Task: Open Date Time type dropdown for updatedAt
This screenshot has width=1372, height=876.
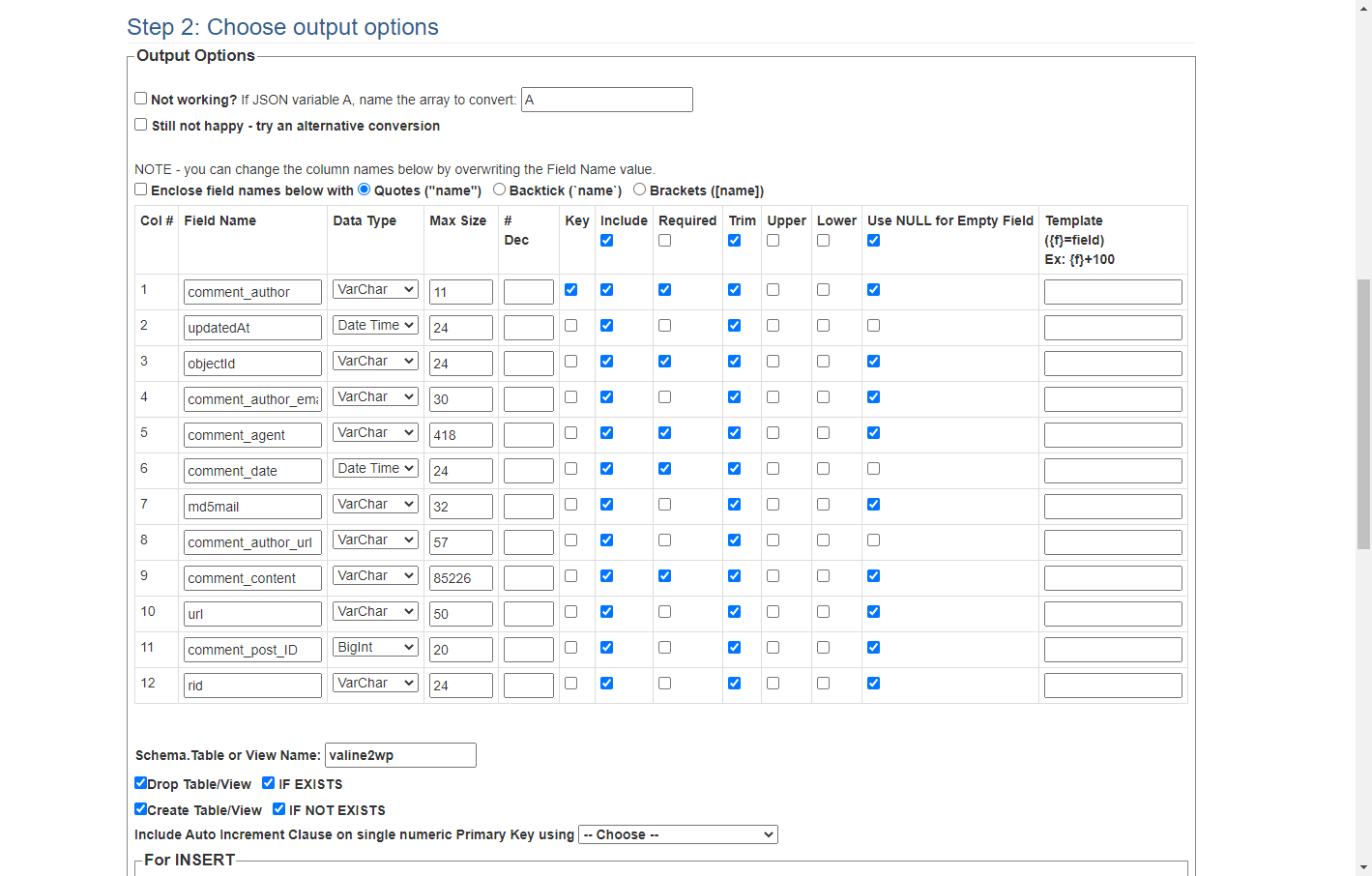Action: coord(375,325)
